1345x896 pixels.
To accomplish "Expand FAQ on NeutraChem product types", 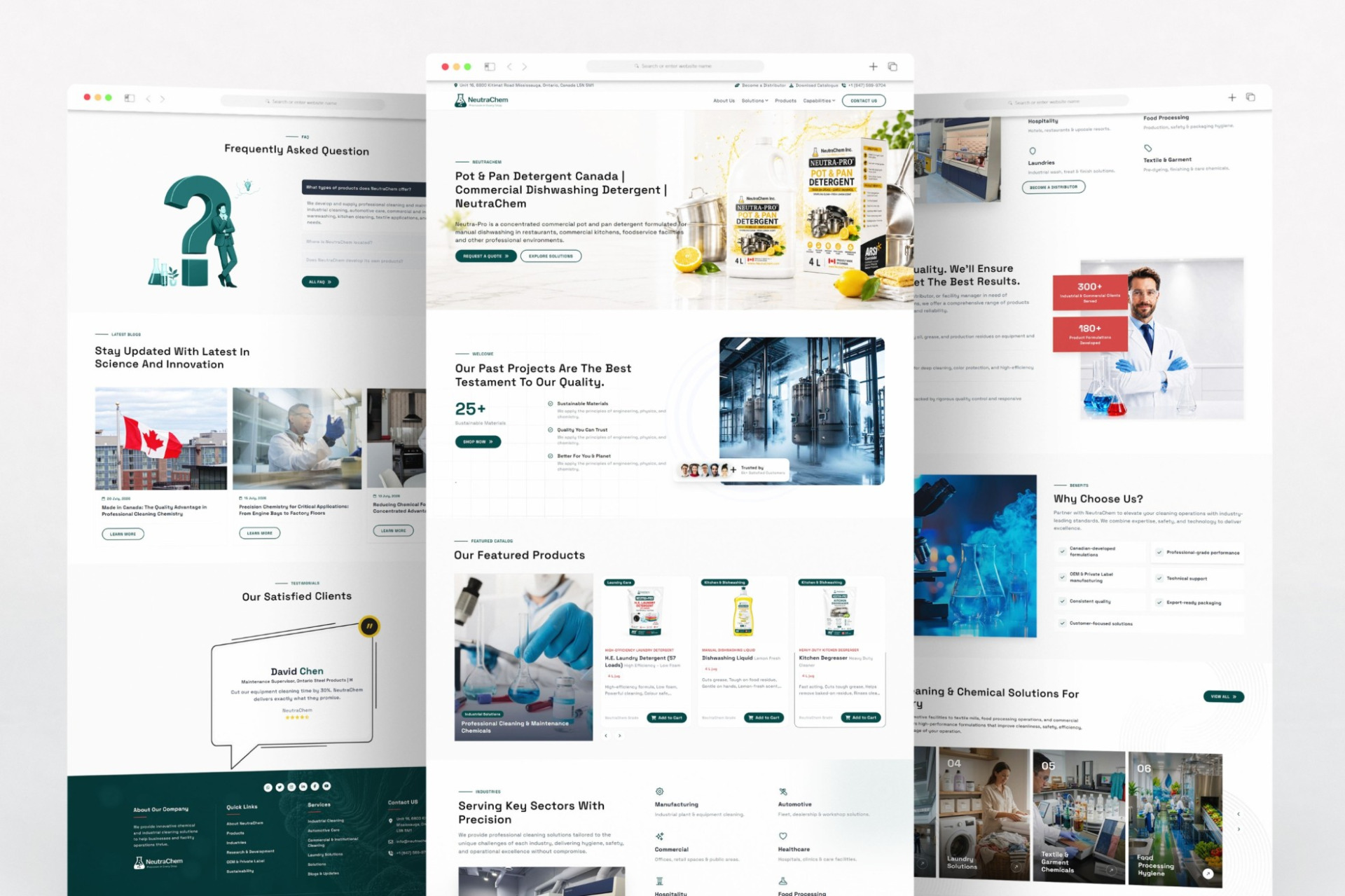I will pos(364,188).
